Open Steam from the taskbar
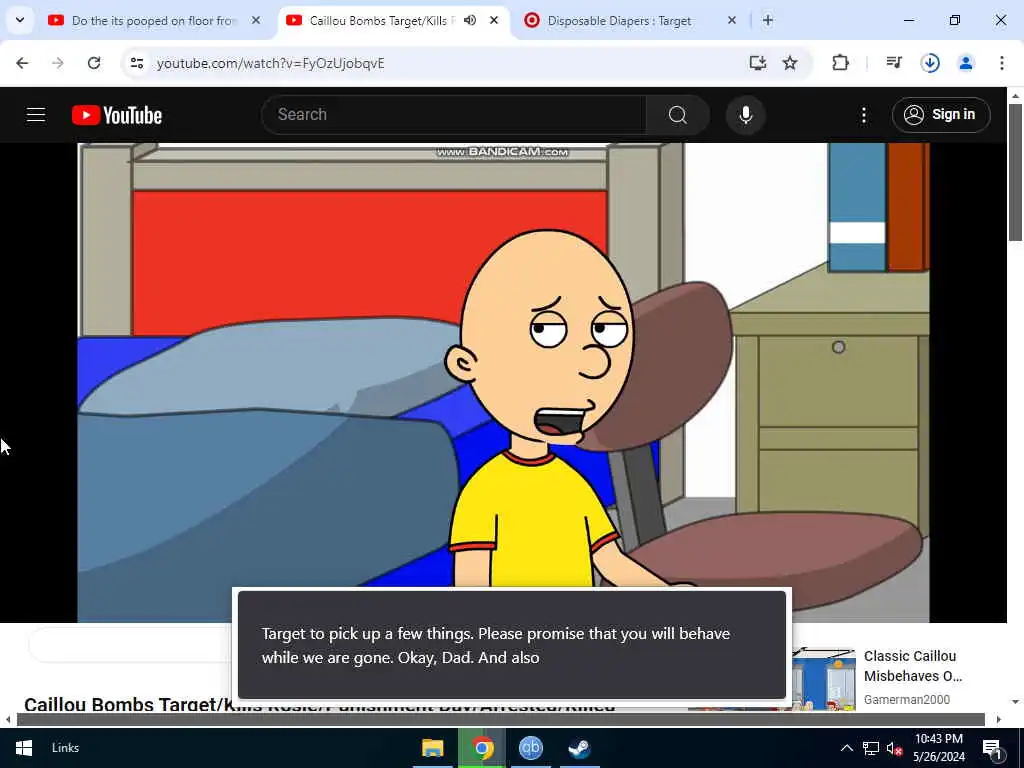The width and height of the screenshot is (1024, 768). tap(579, 748)
